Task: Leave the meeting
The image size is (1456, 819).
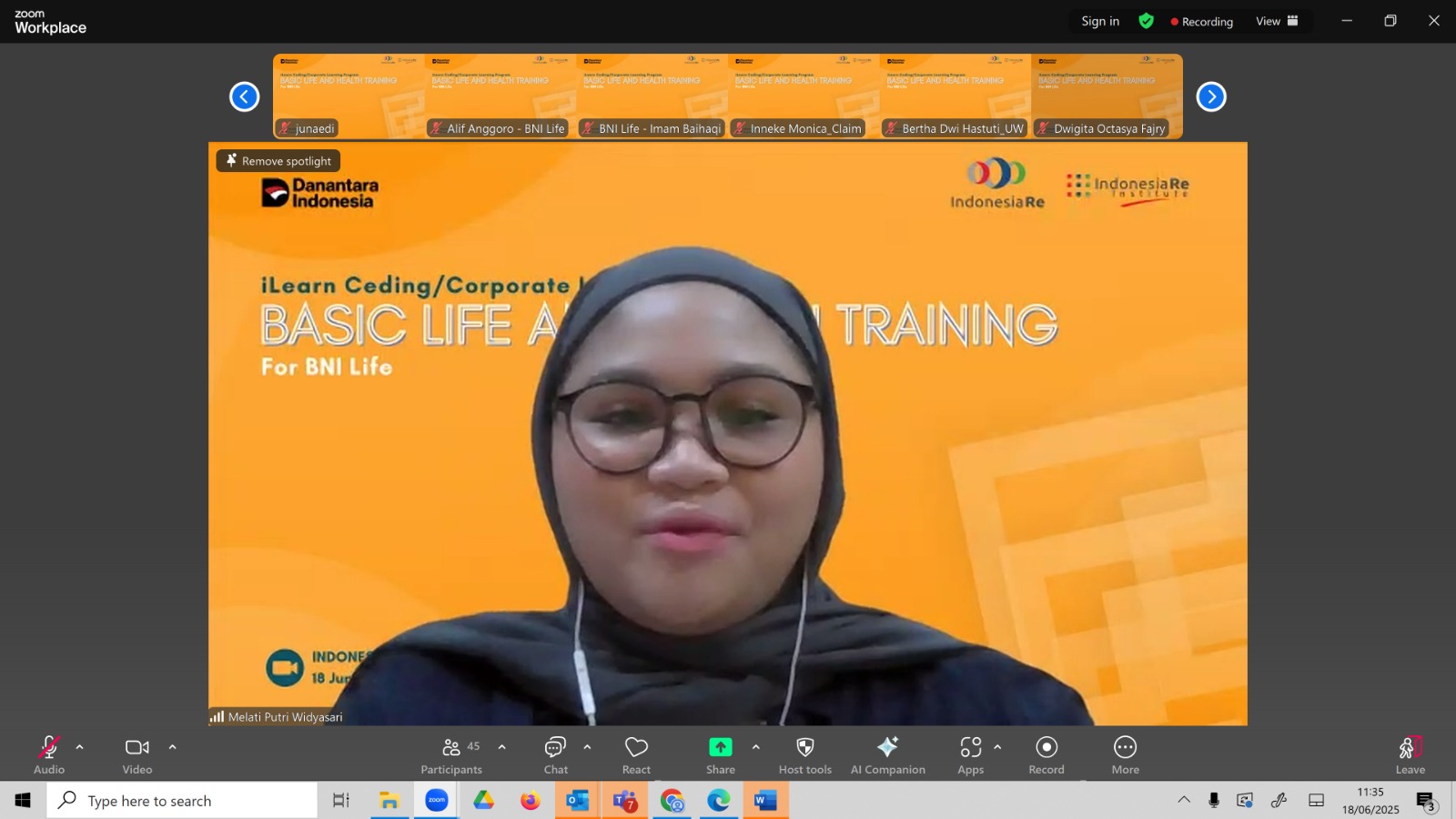Action: pos(1410,755)
